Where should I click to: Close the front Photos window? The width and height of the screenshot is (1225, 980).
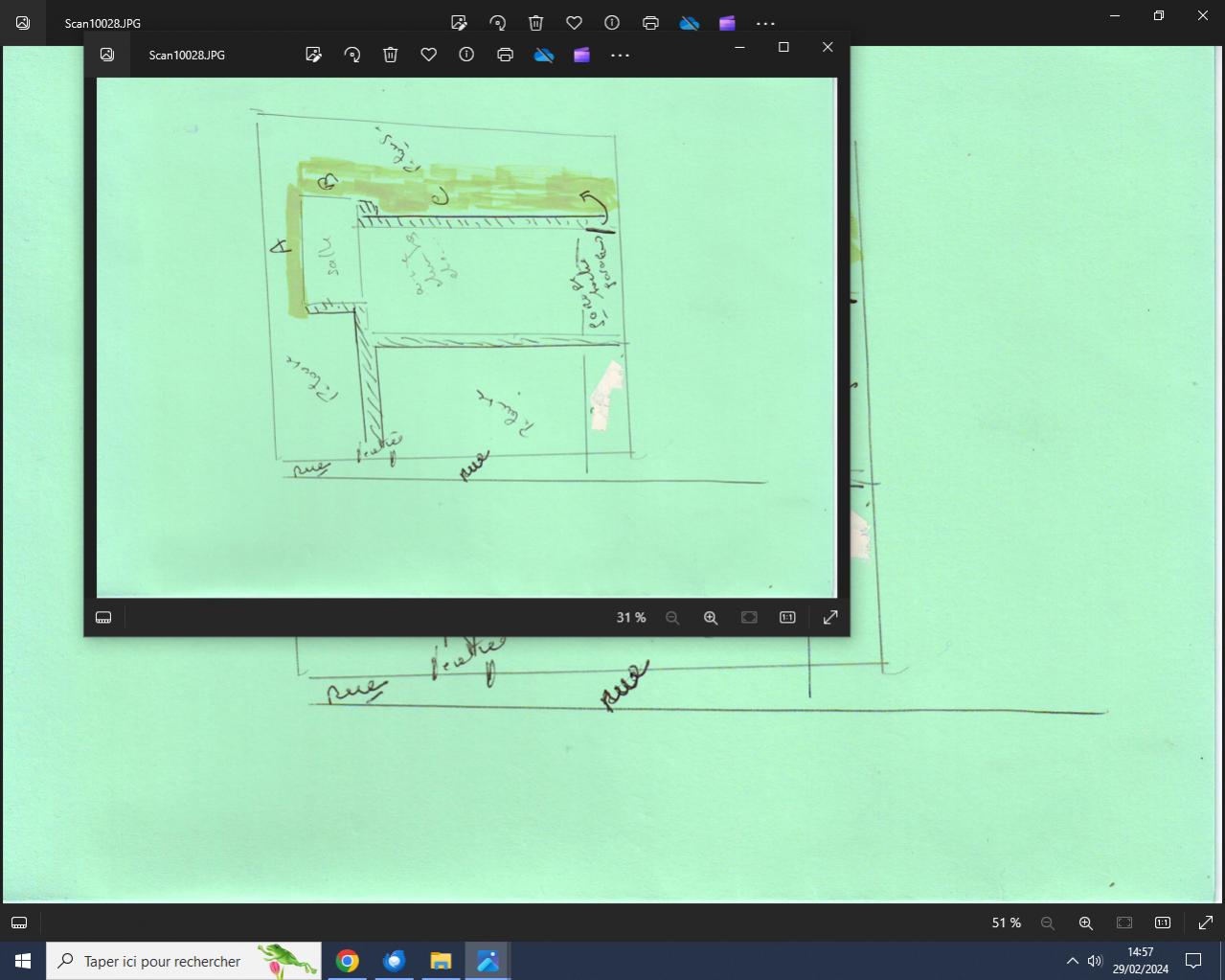[x=828, y=47]
